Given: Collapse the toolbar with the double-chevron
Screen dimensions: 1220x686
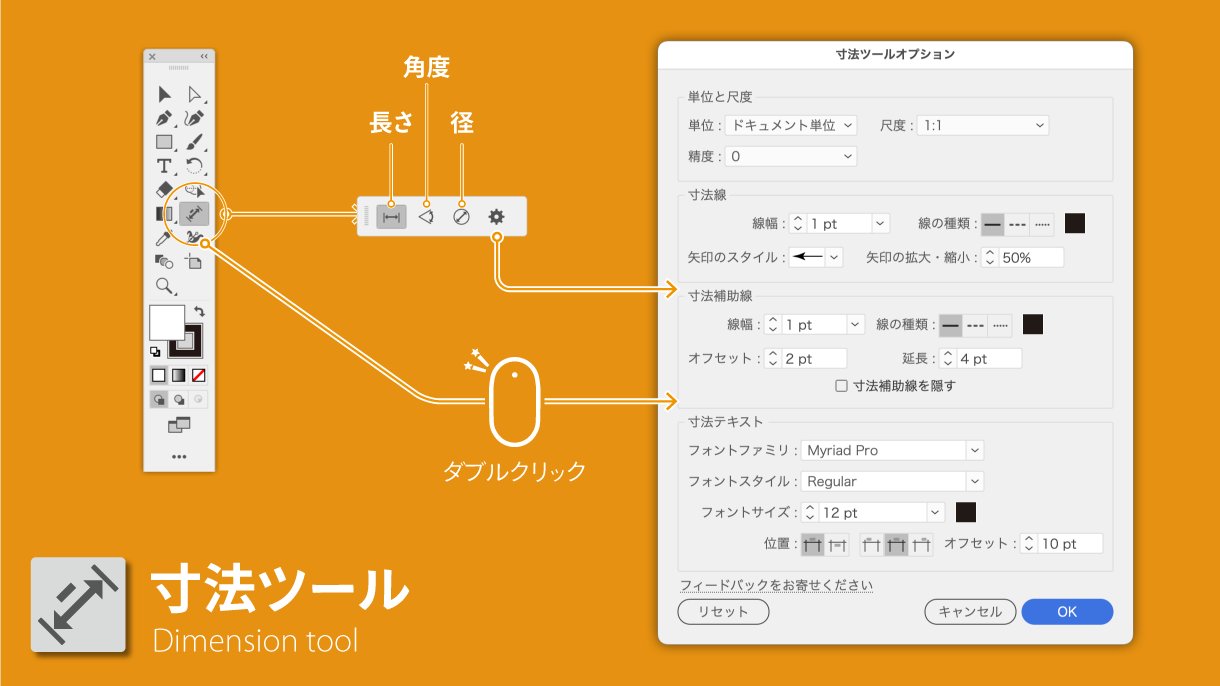Looking at the screenshot, I should click(205, 57).
